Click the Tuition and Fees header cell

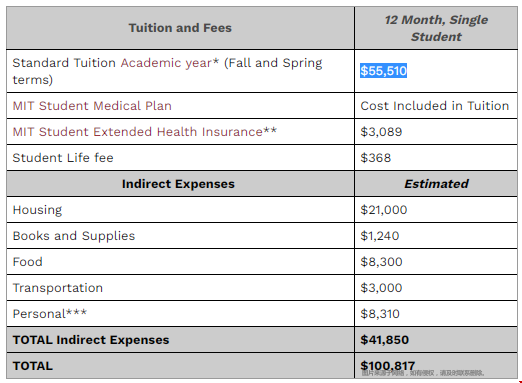click(180, 28)
